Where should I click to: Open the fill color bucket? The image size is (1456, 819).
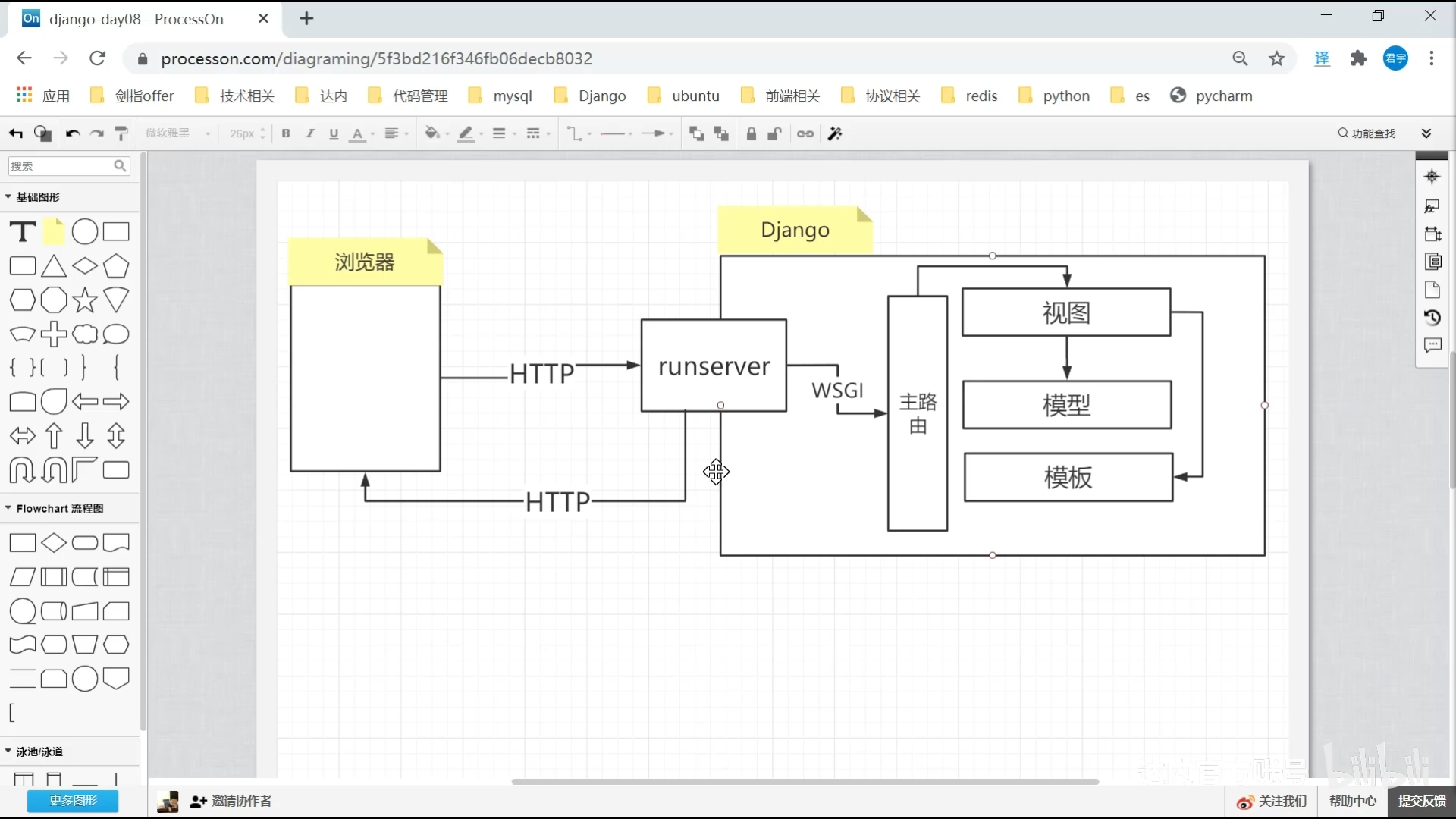pos(436,134)
